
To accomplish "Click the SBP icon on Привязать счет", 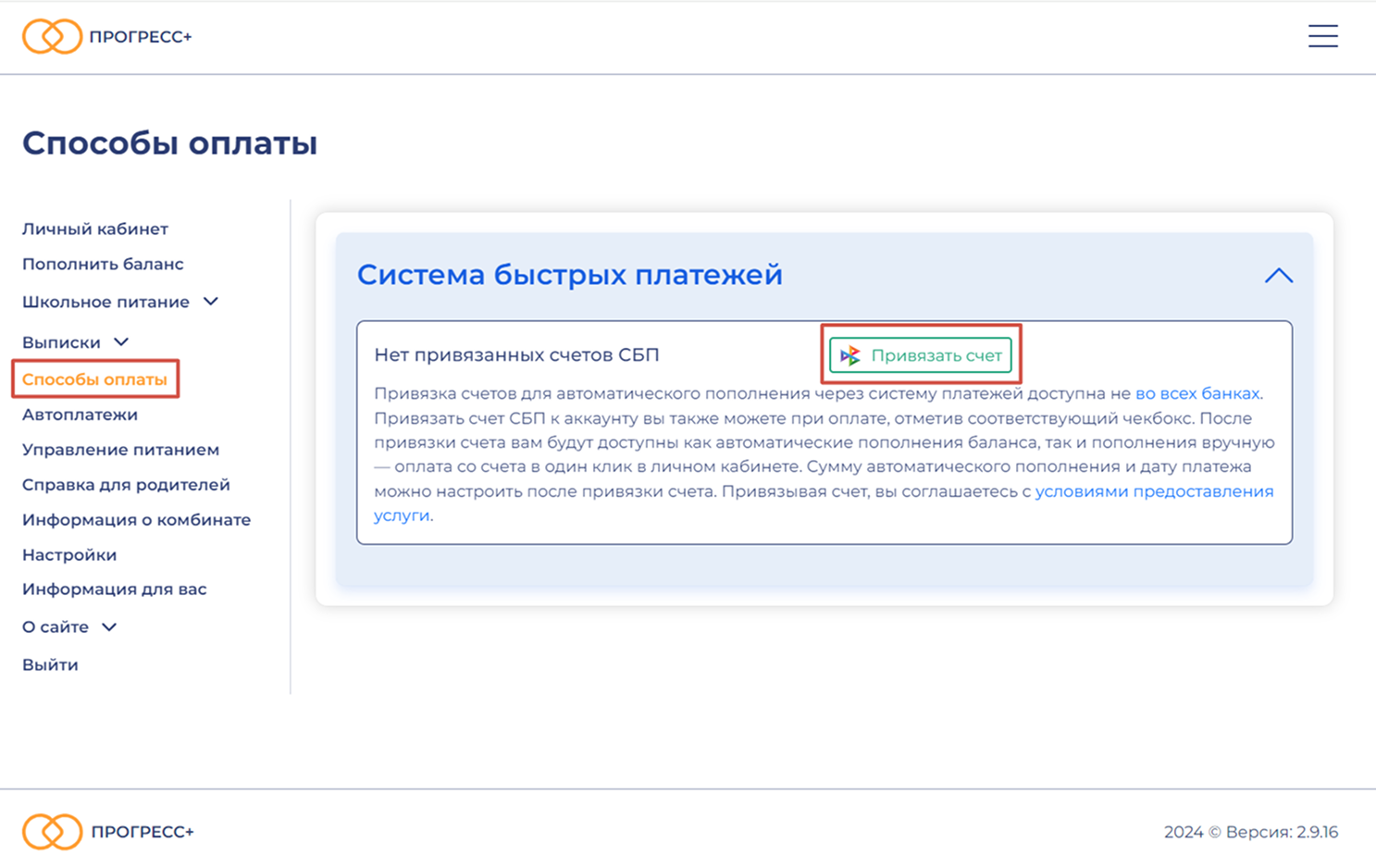I will coord(850,355).
